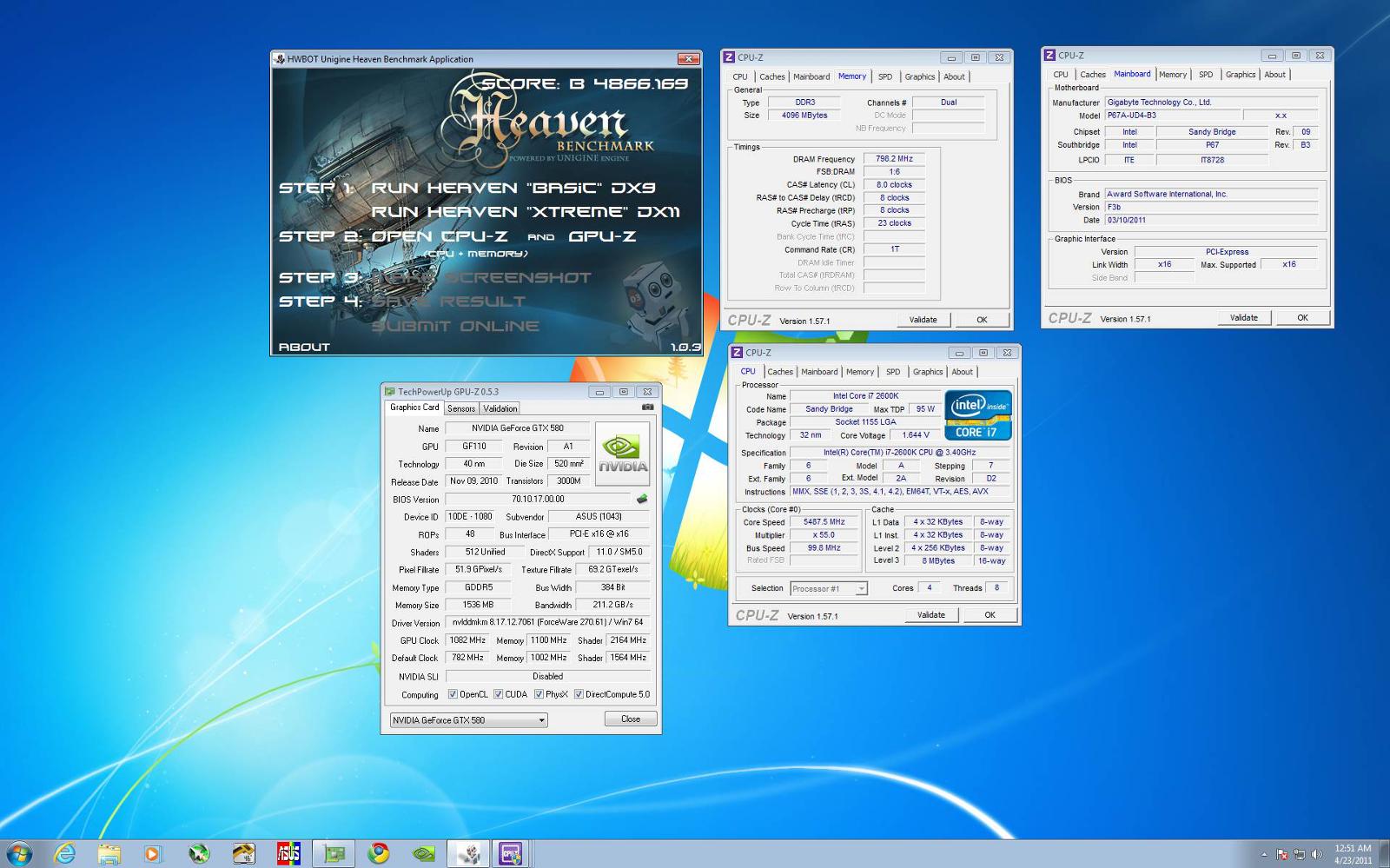Toggle the DirectCompute 5.0 checkbox
1390x868 pixels.
pyautogui.click(x=578, y=694)
